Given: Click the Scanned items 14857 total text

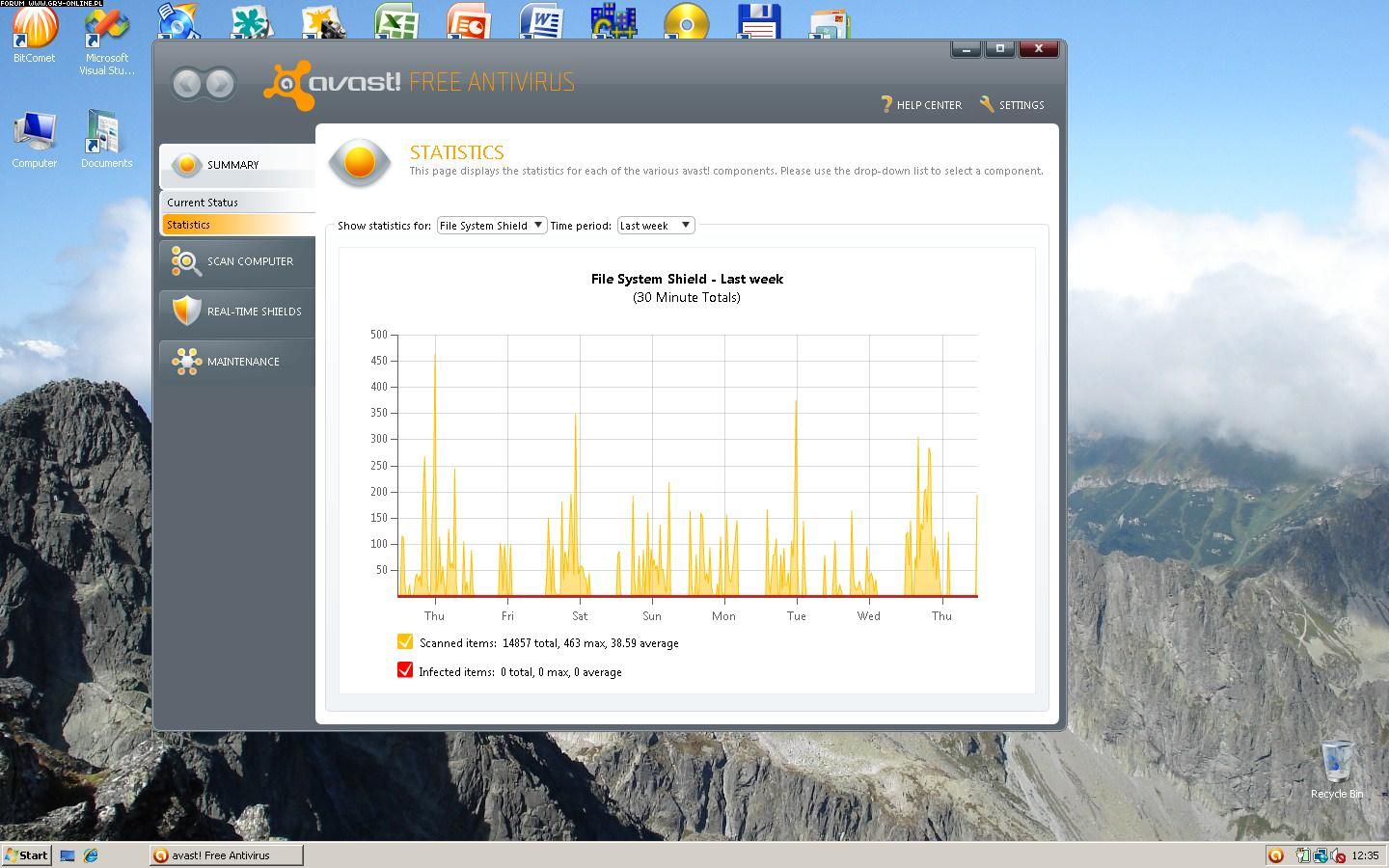Looking at the screenshot, I should pyautogui.click(x=549, y=643).
